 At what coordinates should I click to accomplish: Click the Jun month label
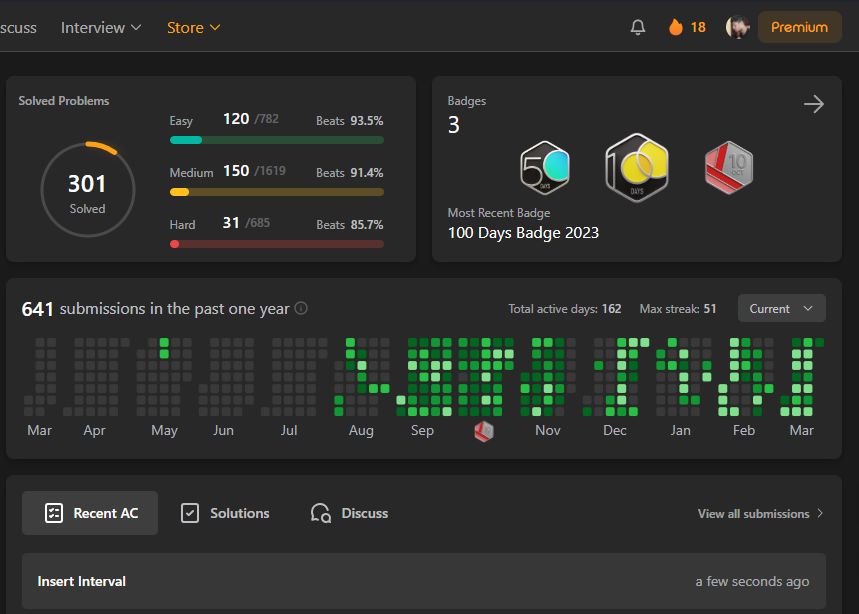pyautogui.click(x=224, y=431)
